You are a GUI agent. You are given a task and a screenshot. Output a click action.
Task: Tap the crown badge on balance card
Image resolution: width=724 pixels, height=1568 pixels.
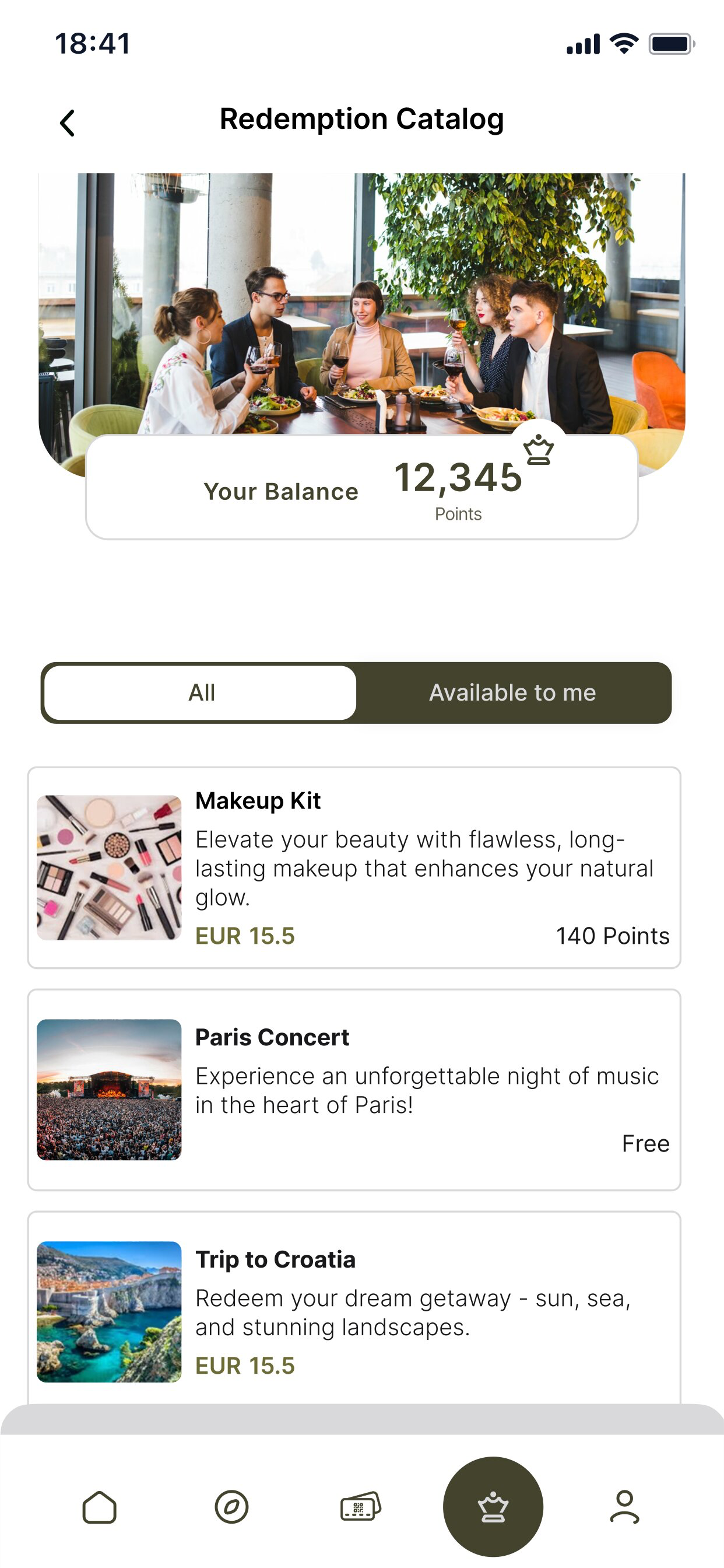(x=539, y=450)
